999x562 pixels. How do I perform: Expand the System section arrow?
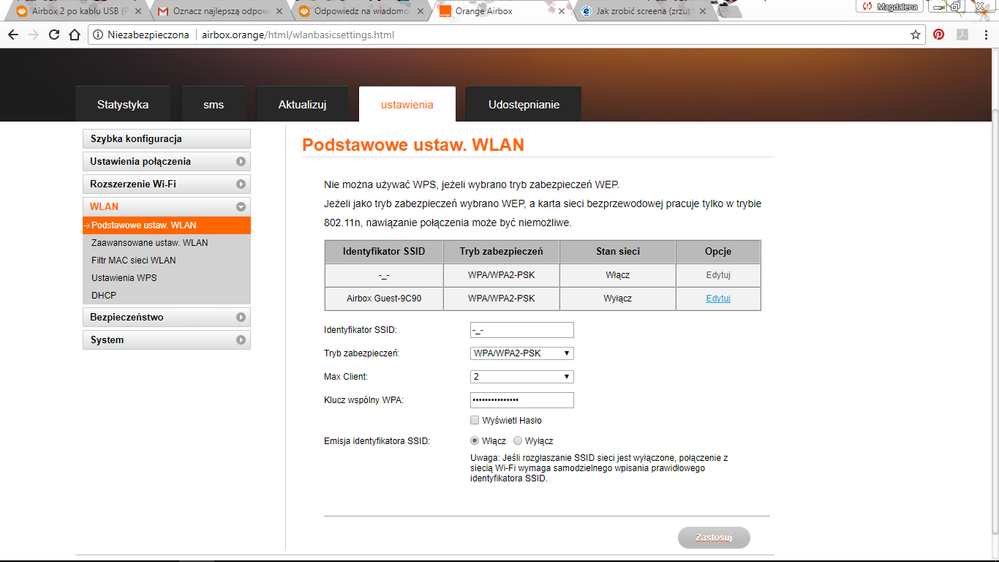pyautogui.click(x=241, y=340)
